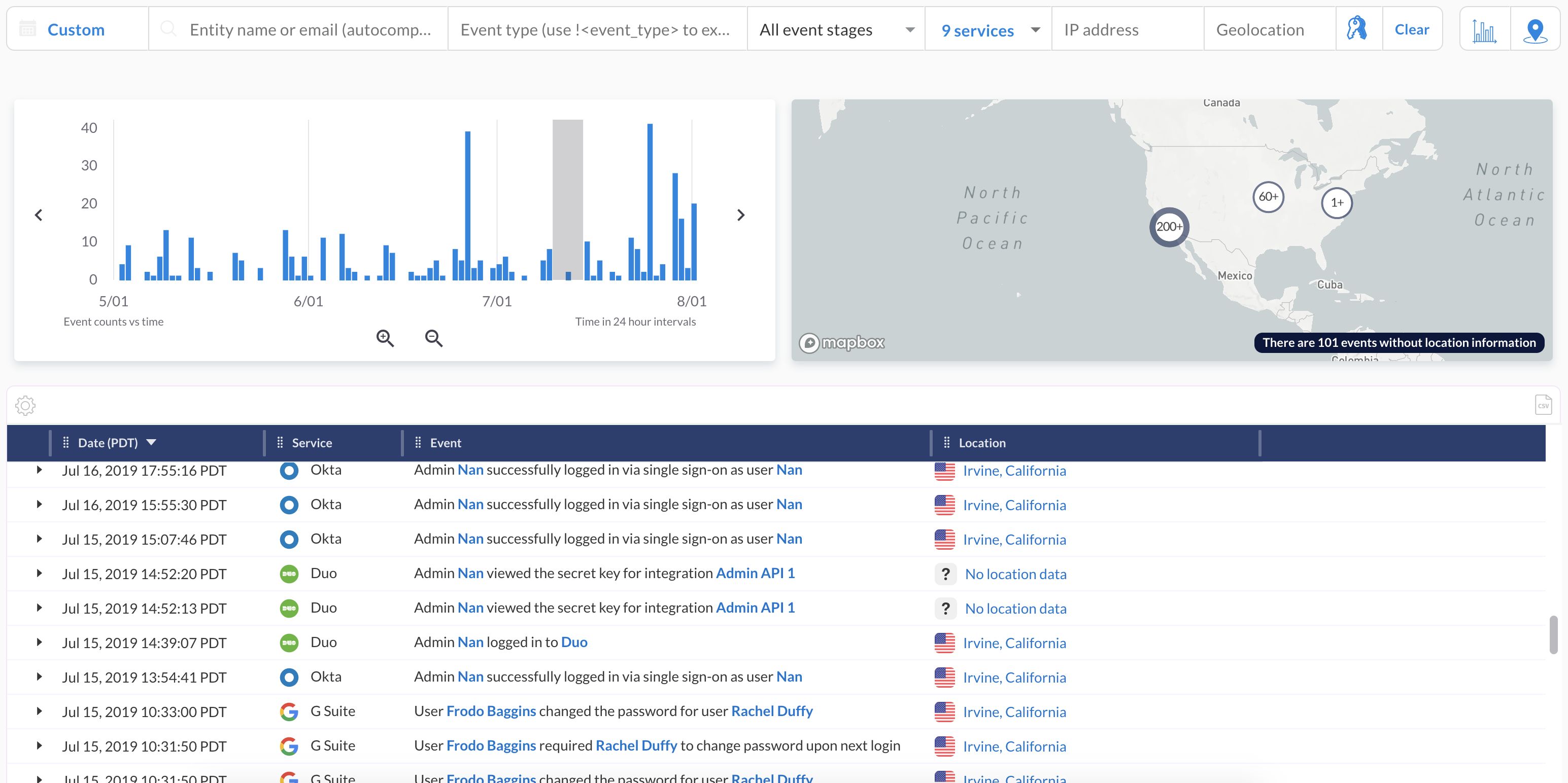Screen dimensions: 1568x783
Task: Click the Clear filters button
Action: (1412, 30)
